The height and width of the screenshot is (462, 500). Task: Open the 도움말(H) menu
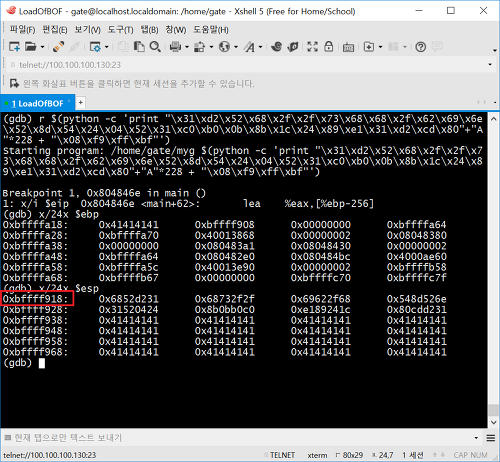[211, 30]
